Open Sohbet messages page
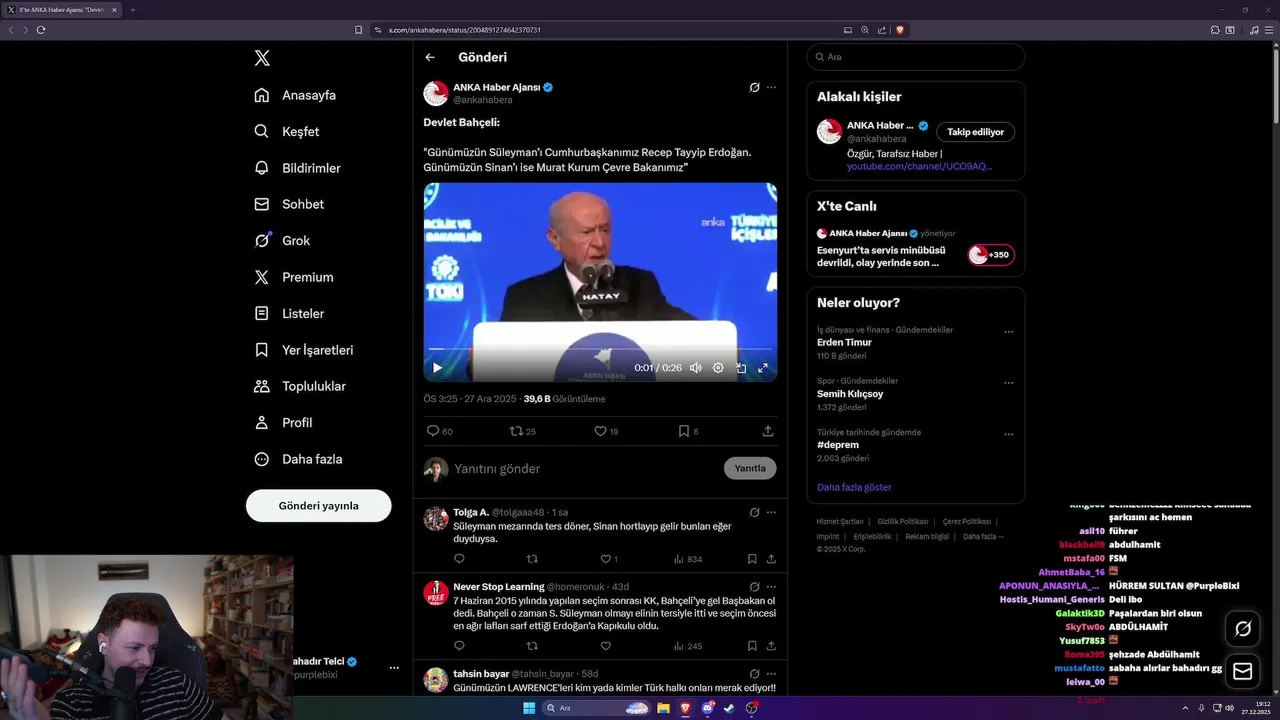This screenshot has width=1280, height=720. tap(289, 204)
